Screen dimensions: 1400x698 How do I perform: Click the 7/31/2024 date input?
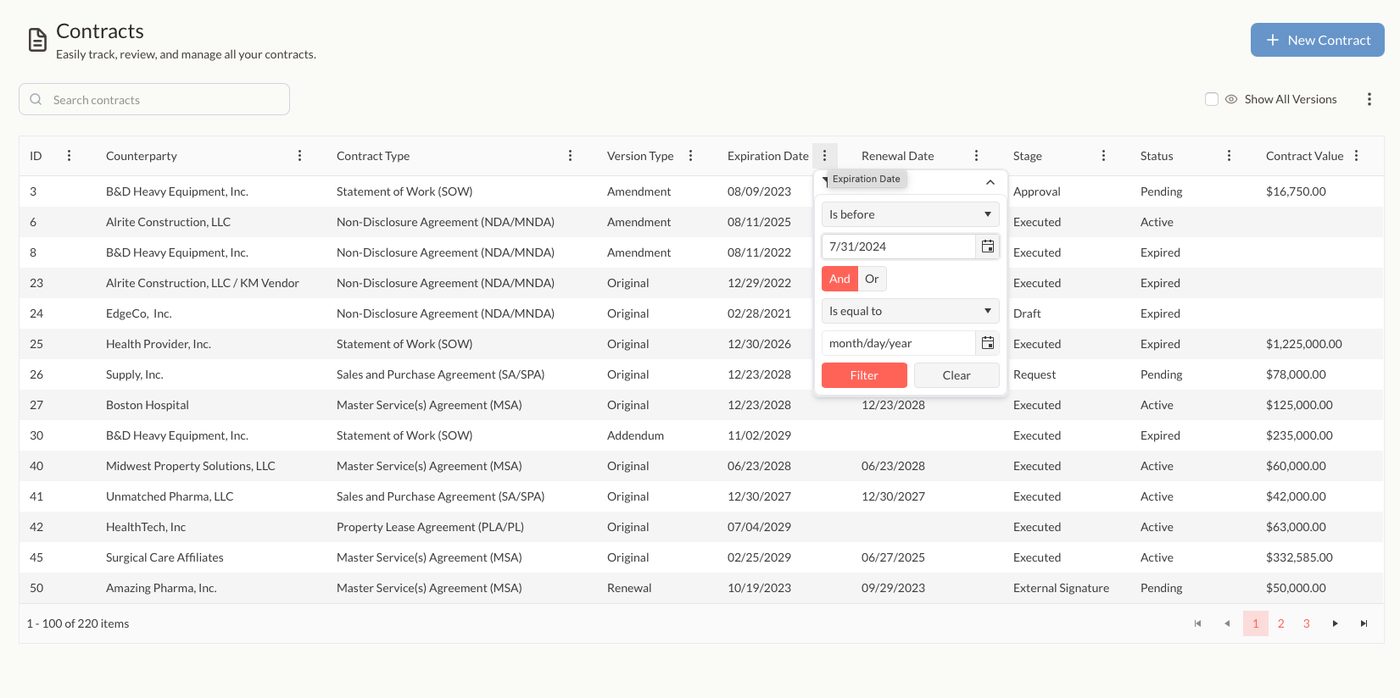[898, 246]
